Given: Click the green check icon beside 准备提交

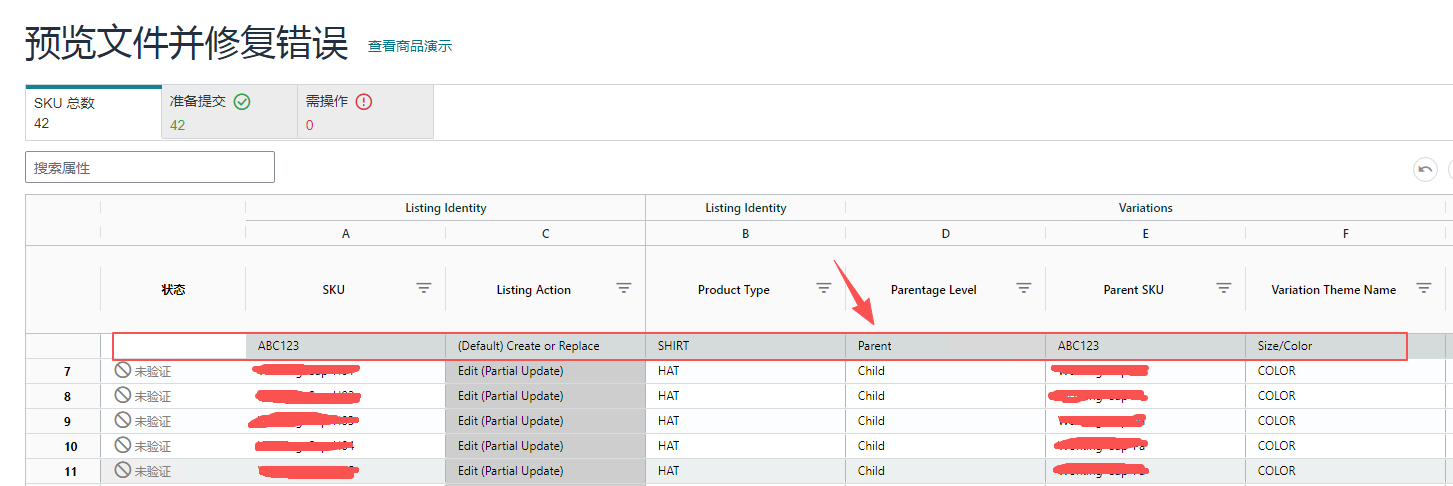Looking at the screenshot, I should click(242, 102).
